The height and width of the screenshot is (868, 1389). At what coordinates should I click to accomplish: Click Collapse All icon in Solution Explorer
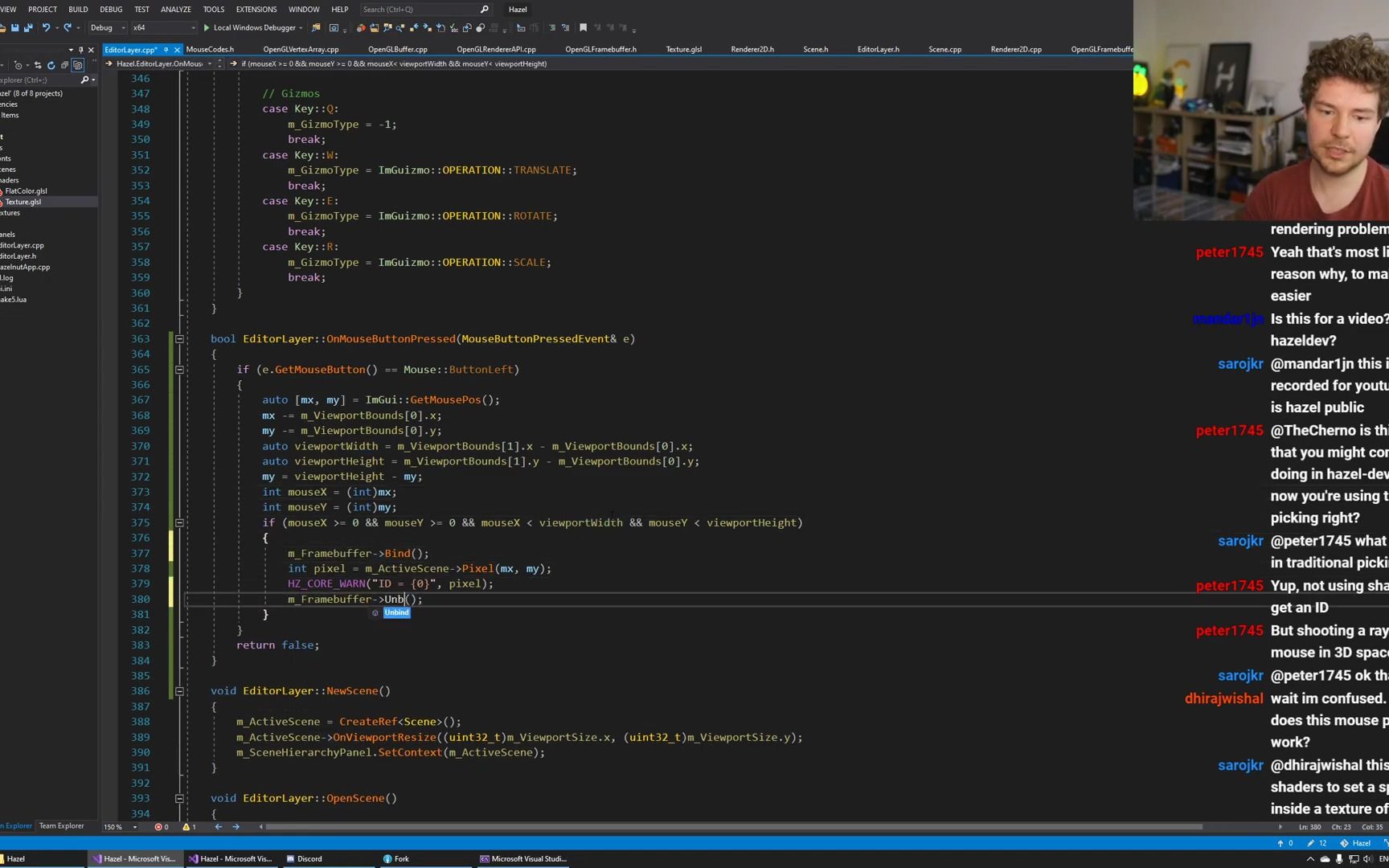64,66
